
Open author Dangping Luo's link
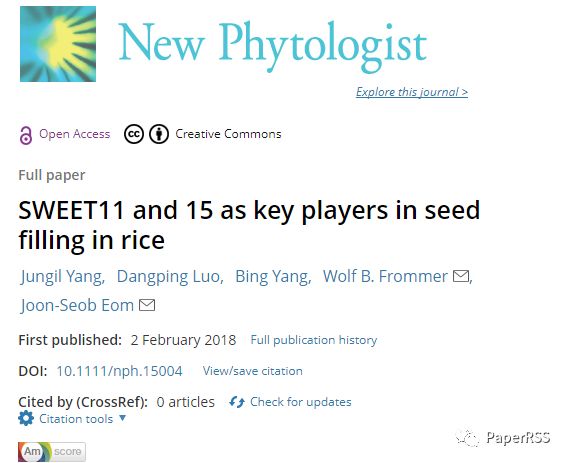coord(170,276)
